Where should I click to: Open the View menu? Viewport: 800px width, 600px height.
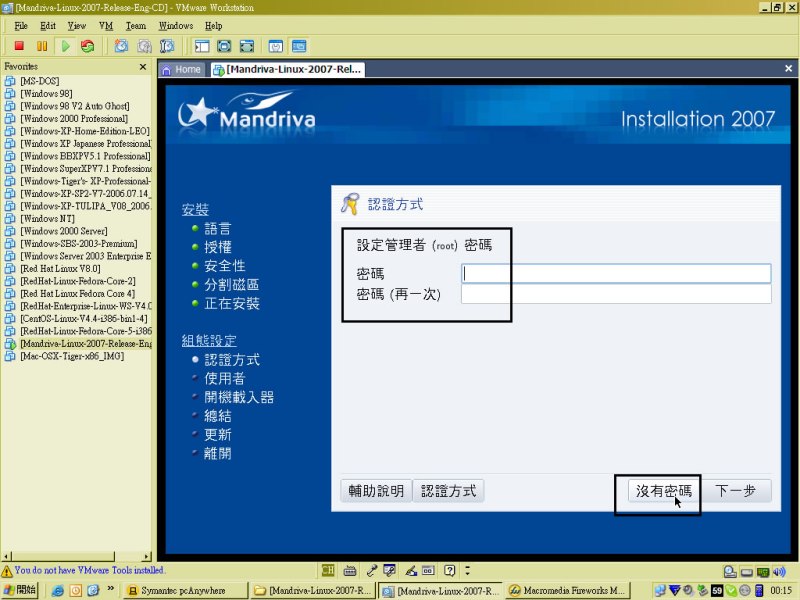[77, 26]
